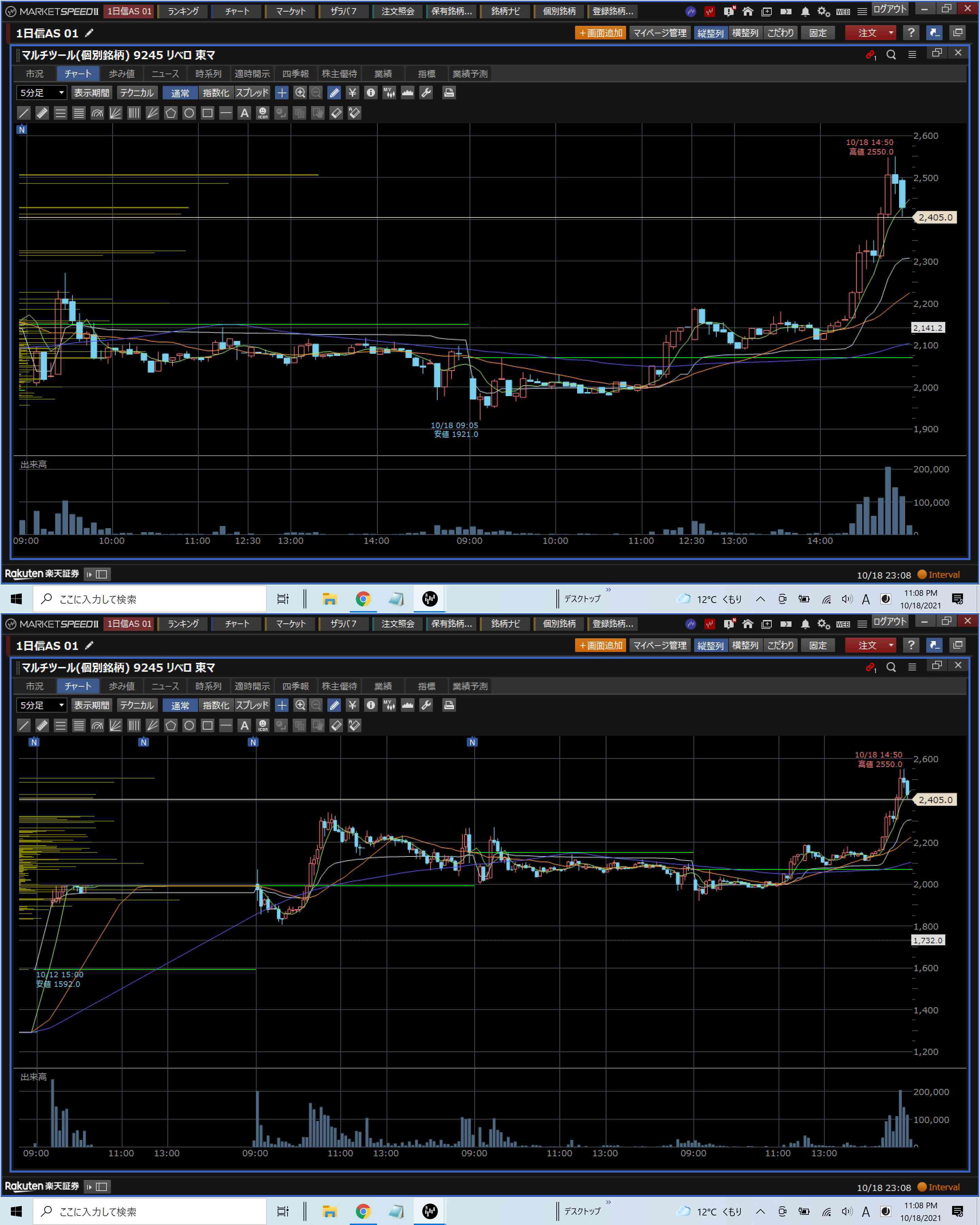This screenshot has height=1225, width=980.
Task: Open the 5分足 interval dropdown in upper chart
Action: click(x=42, y=93)
